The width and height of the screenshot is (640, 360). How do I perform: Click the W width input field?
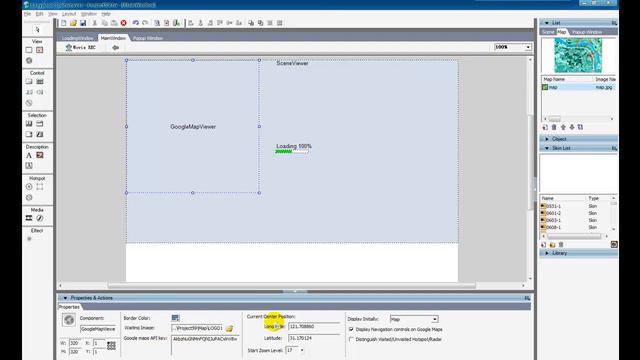point(75,343)
